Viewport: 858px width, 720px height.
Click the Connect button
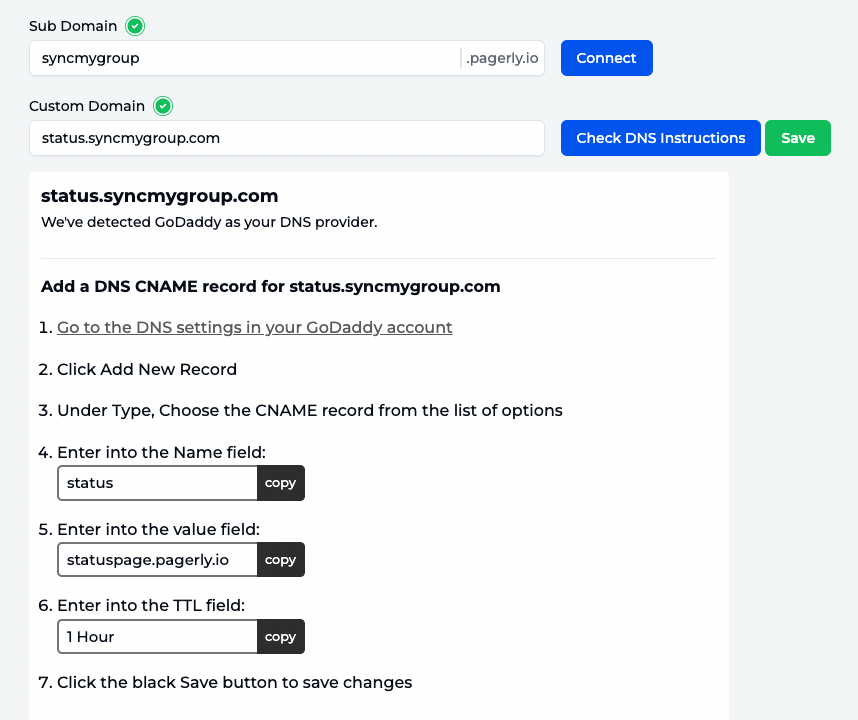tap(606, 58)
